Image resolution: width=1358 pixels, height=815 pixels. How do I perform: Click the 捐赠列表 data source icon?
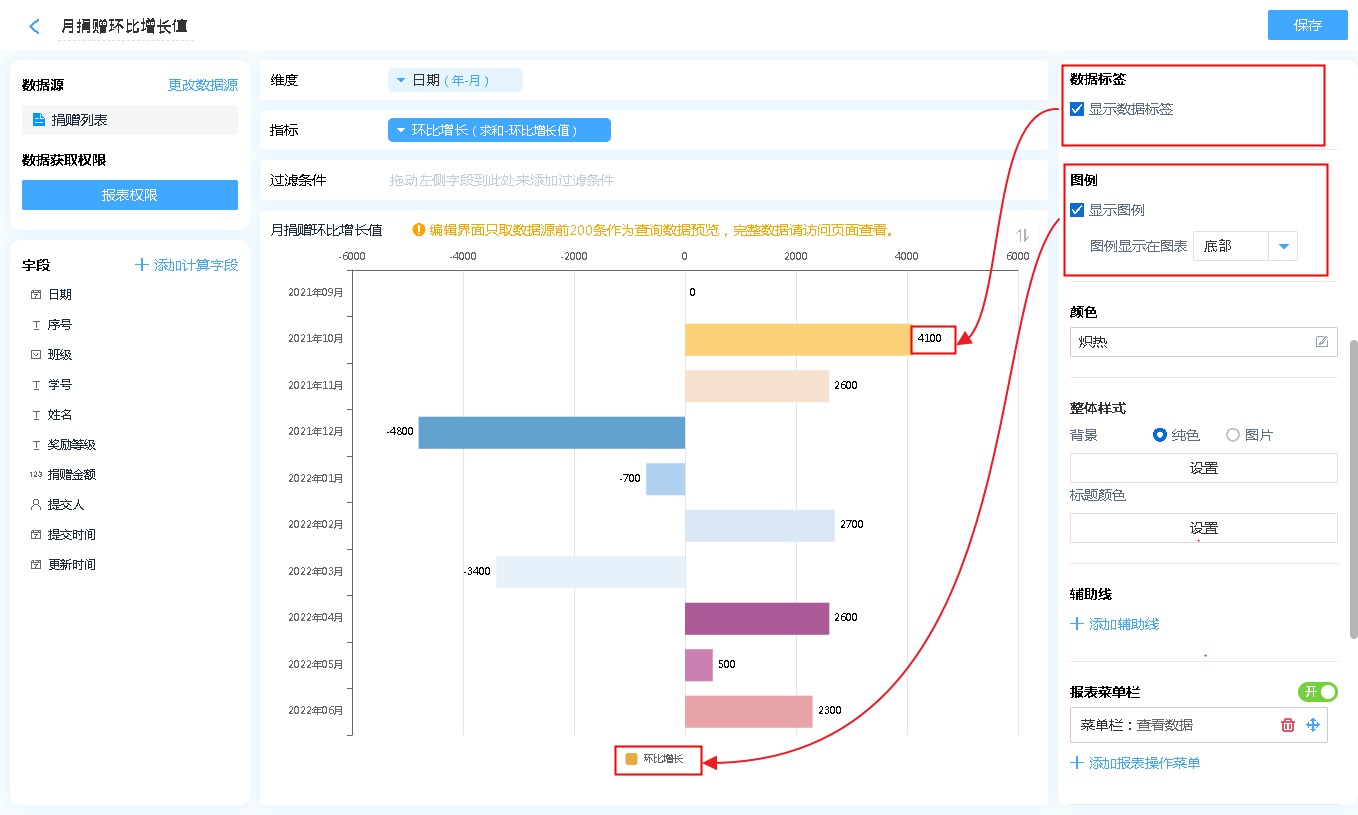[39, 120]
